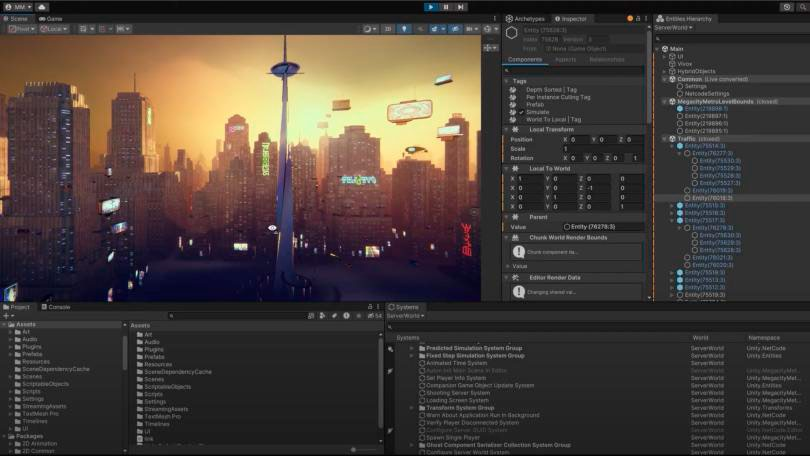Start Play mode with the Play button
Image resolution: width=810 pixels, height=456 pixels.
[x=431, y=7]
